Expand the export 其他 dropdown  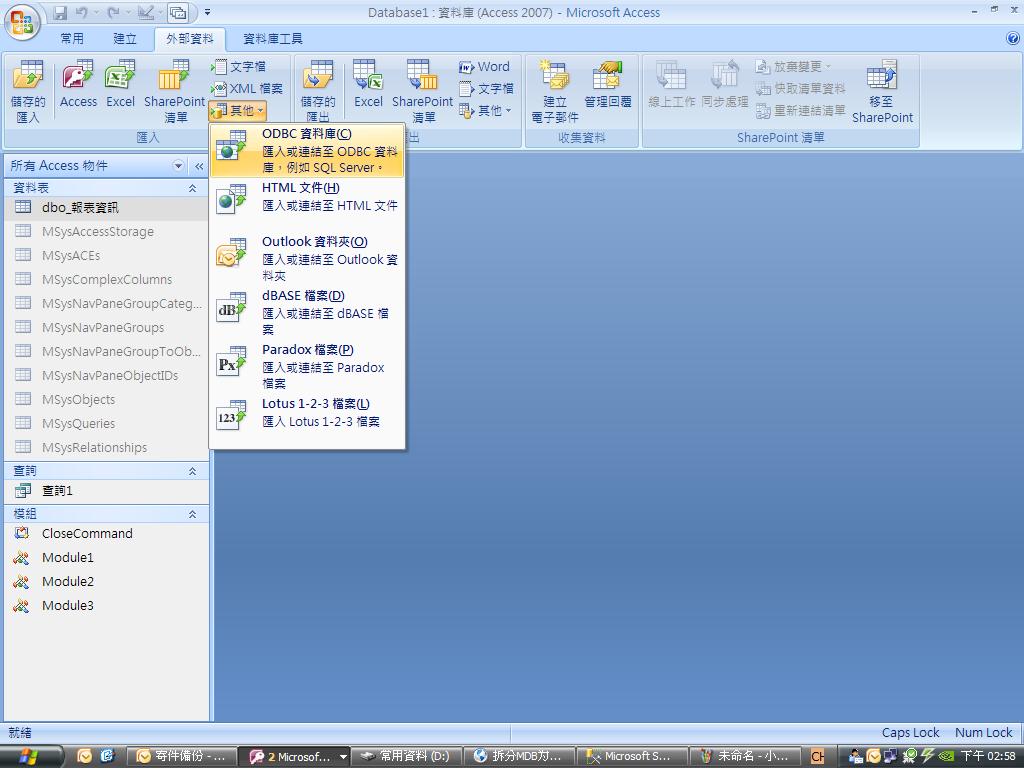(486, 111)
